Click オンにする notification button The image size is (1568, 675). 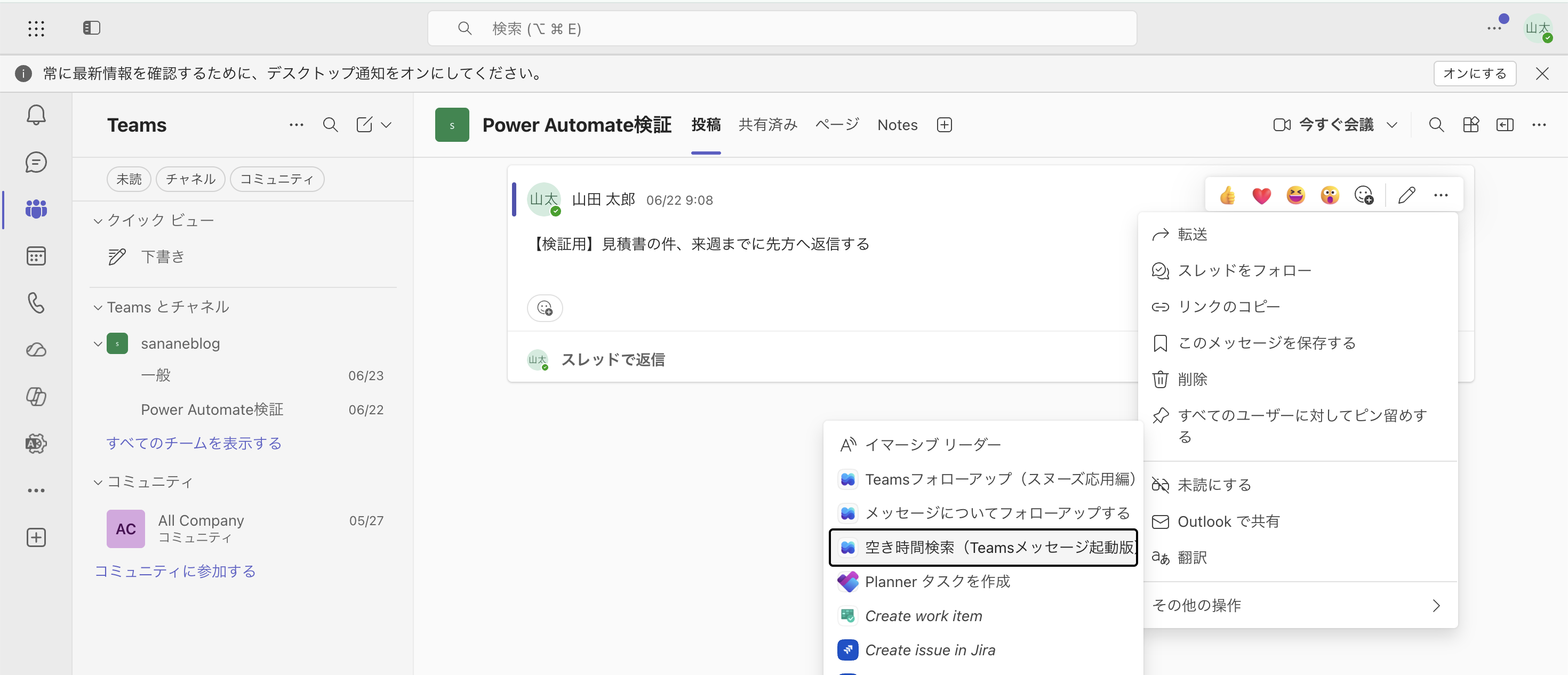pyautogui.click(x=1474, y=74)
